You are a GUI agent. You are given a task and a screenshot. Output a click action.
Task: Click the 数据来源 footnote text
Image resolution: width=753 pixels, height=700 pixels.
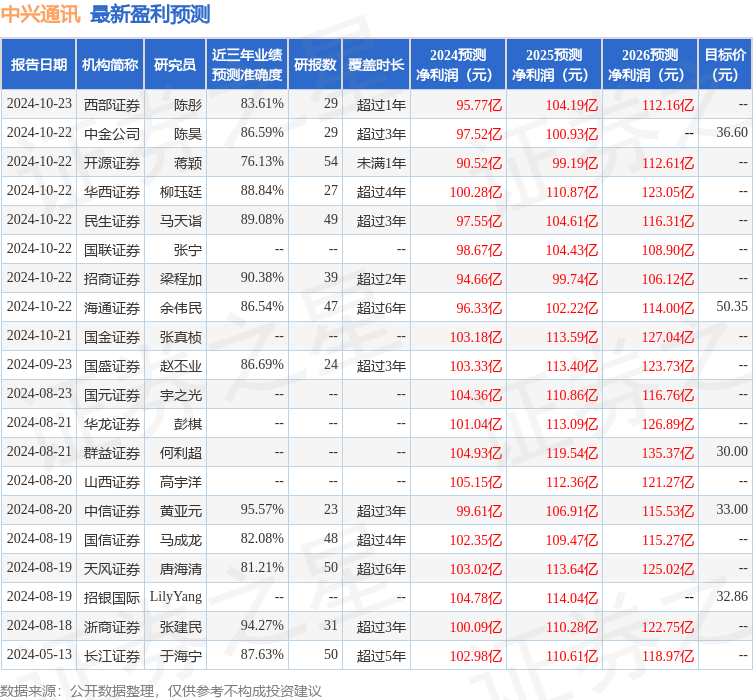[160, 691]
